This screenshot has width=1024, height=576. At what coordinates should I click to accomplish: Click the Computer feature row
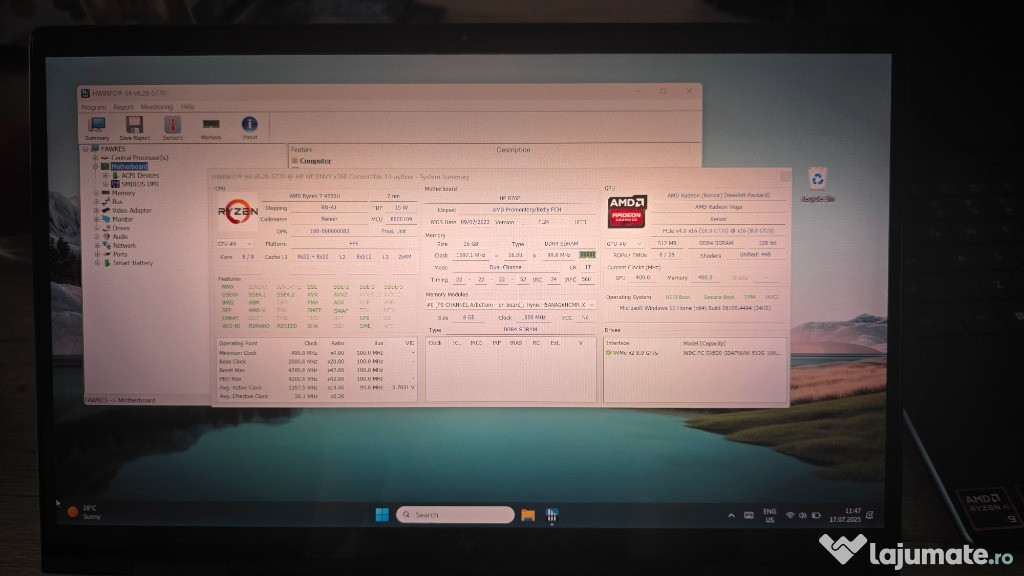point(315,161)
